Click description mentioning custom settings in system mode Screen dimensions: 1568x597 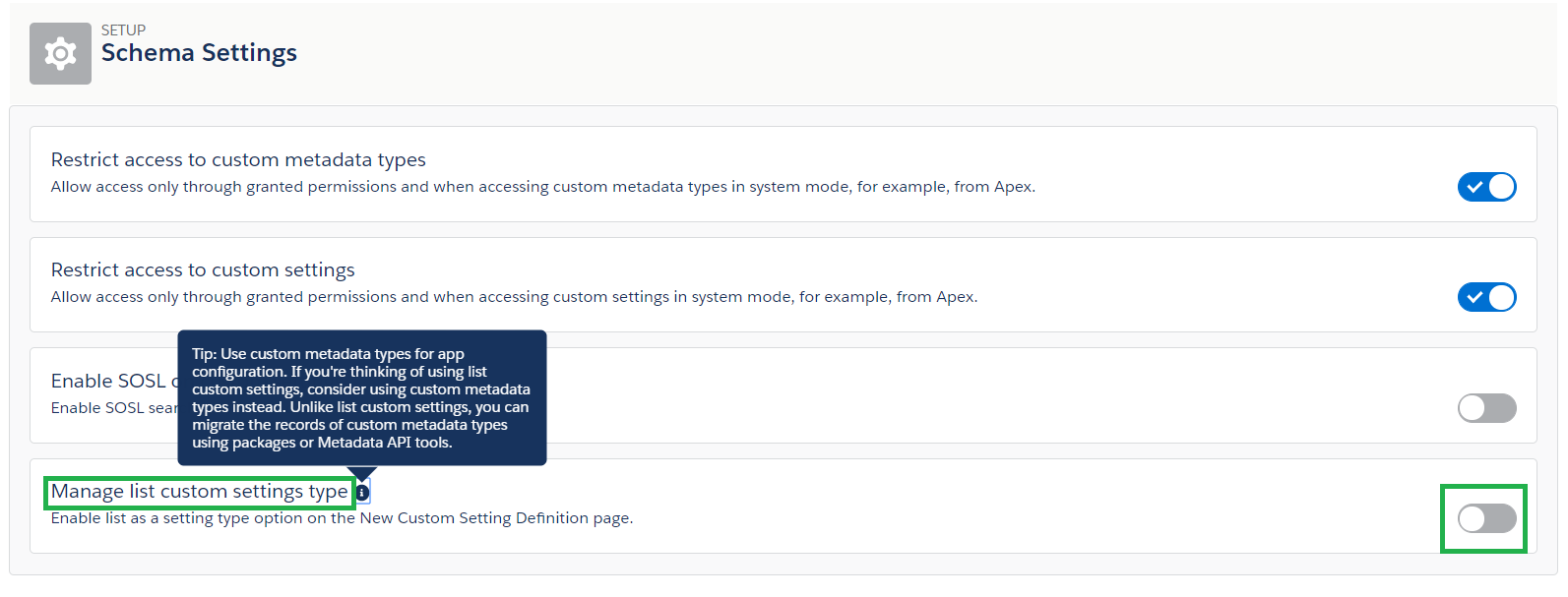point(514,297)
